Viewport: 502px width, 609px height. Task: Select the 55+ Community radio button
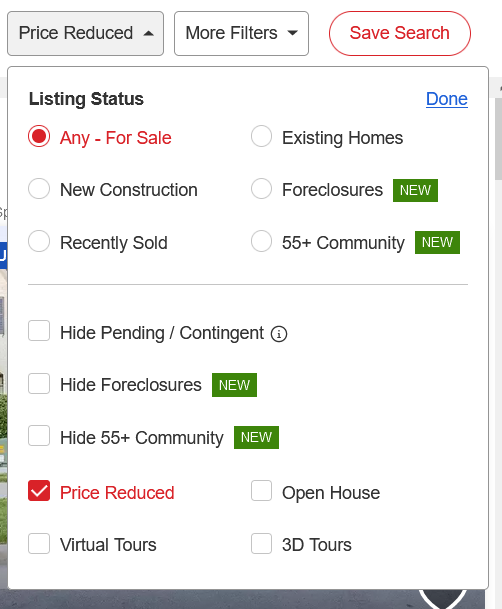[x=261, y=241]
